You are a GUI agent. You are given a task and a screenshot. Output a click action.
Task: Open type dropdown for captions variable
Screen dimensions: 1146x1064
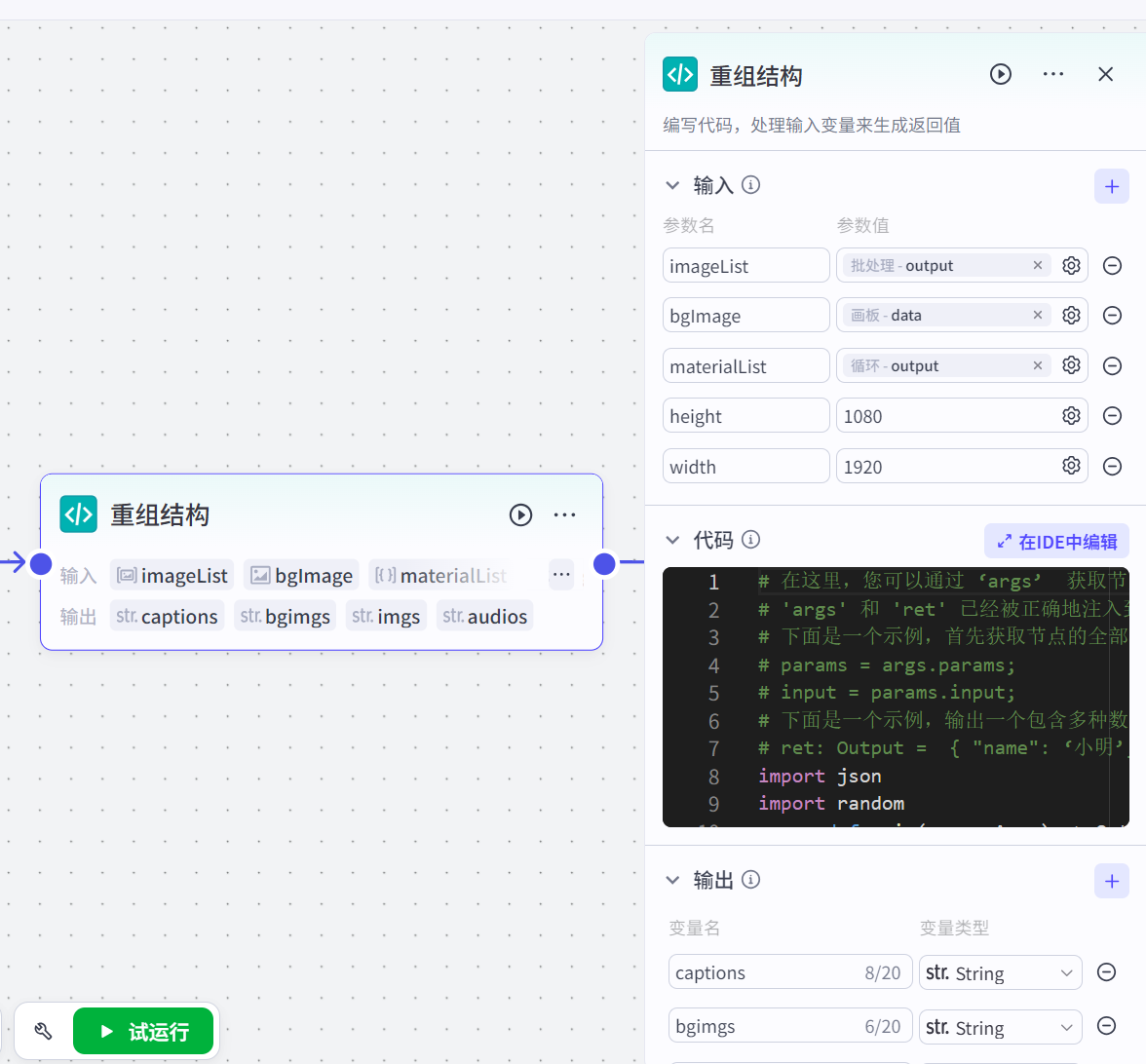coord(1000,972)
